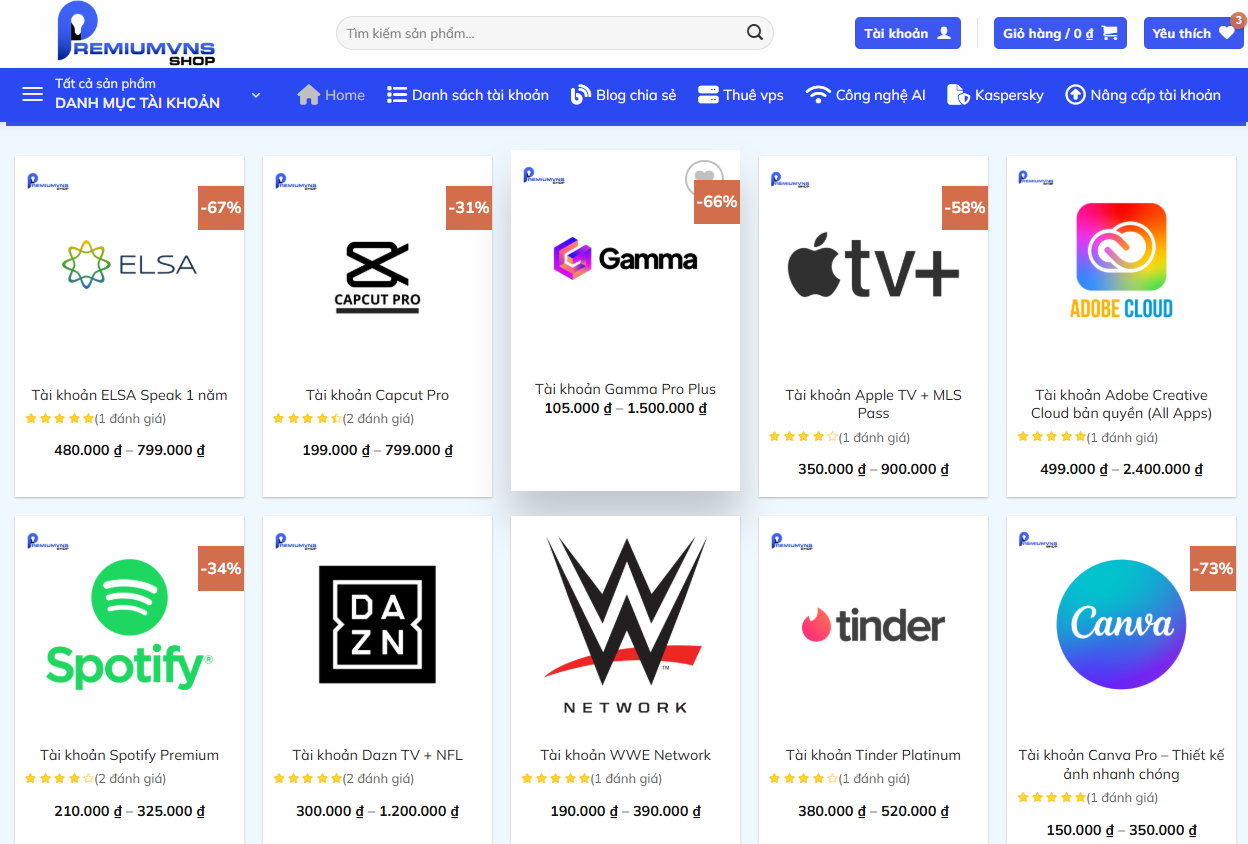Click the Canva Pro product image
This screenshot has height=844, width=1248.
pyautogui.click(x=1121, y=625)
